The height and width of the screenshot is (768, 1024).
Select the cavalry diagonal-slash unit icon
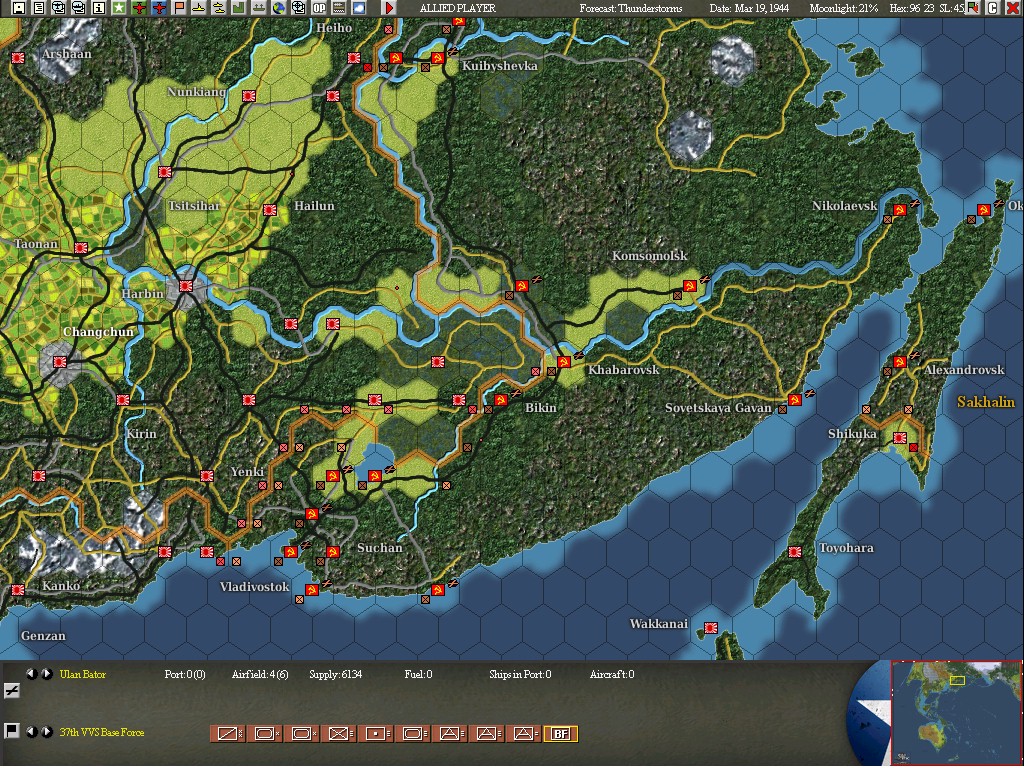tap(227, 734)
